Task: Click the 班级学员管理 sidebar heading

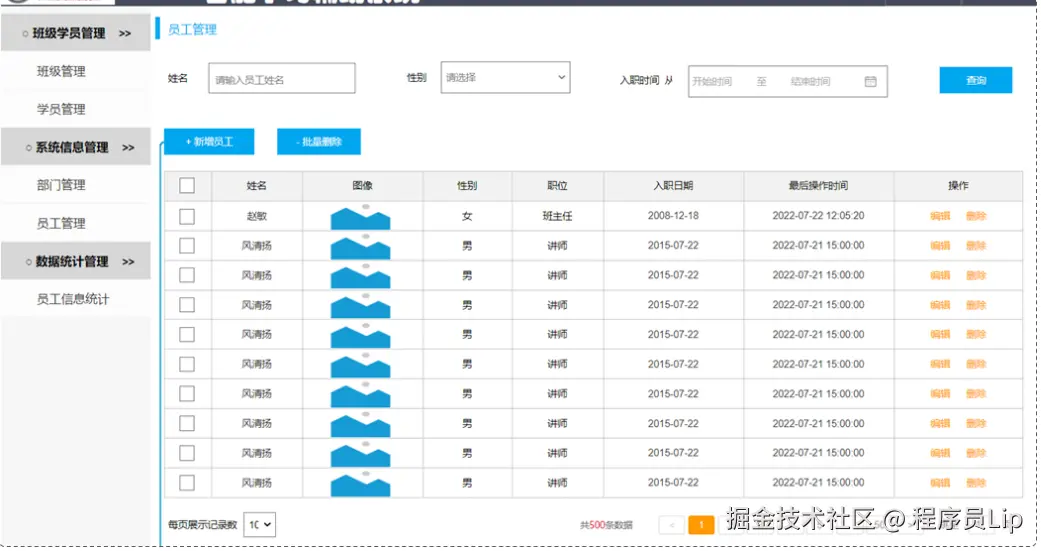Action: pos(69,33)
